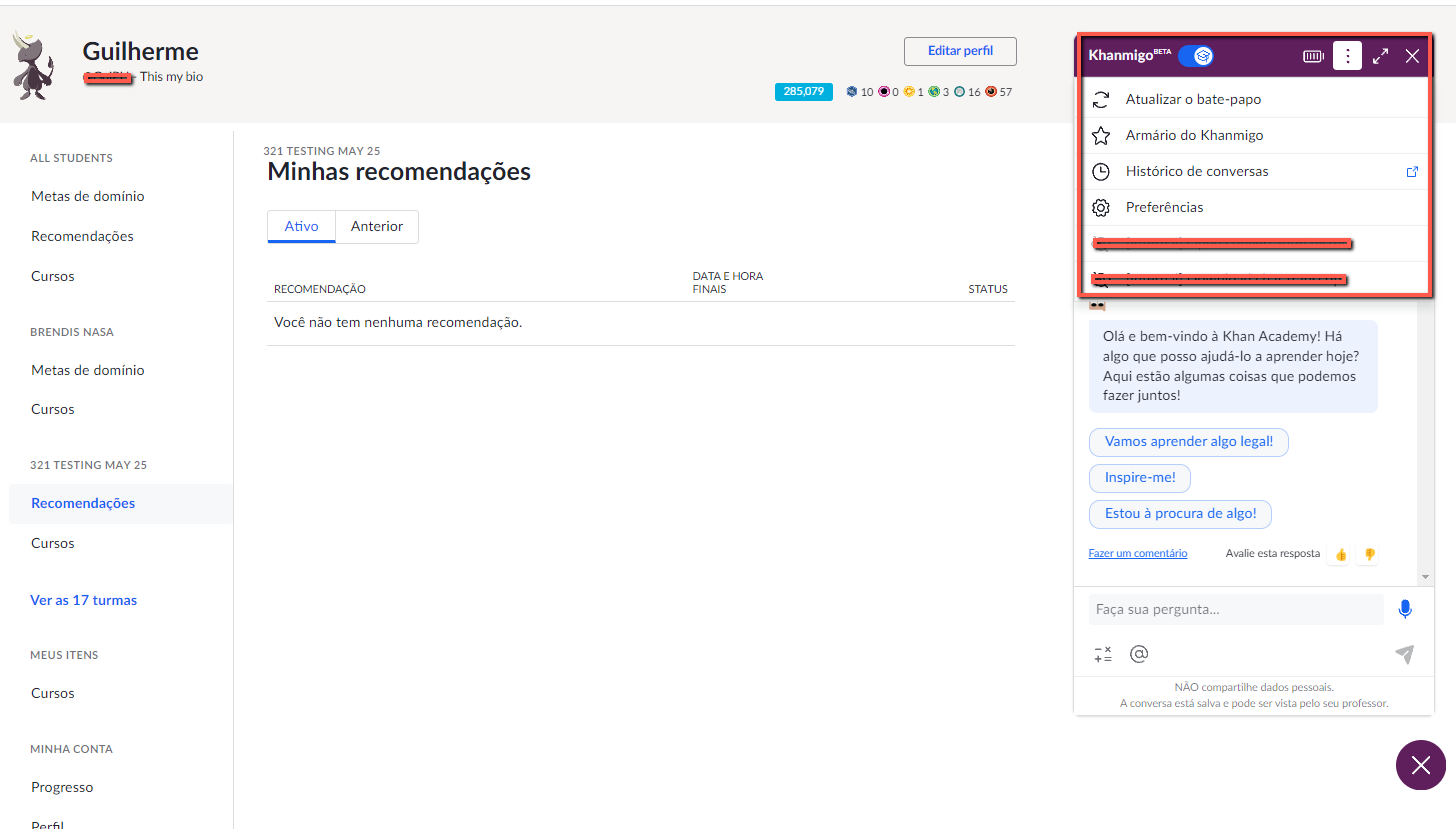Open Progresso under MINHA CONTA
This screenshot has height=829, width=1456.
(x=62, y=787)
